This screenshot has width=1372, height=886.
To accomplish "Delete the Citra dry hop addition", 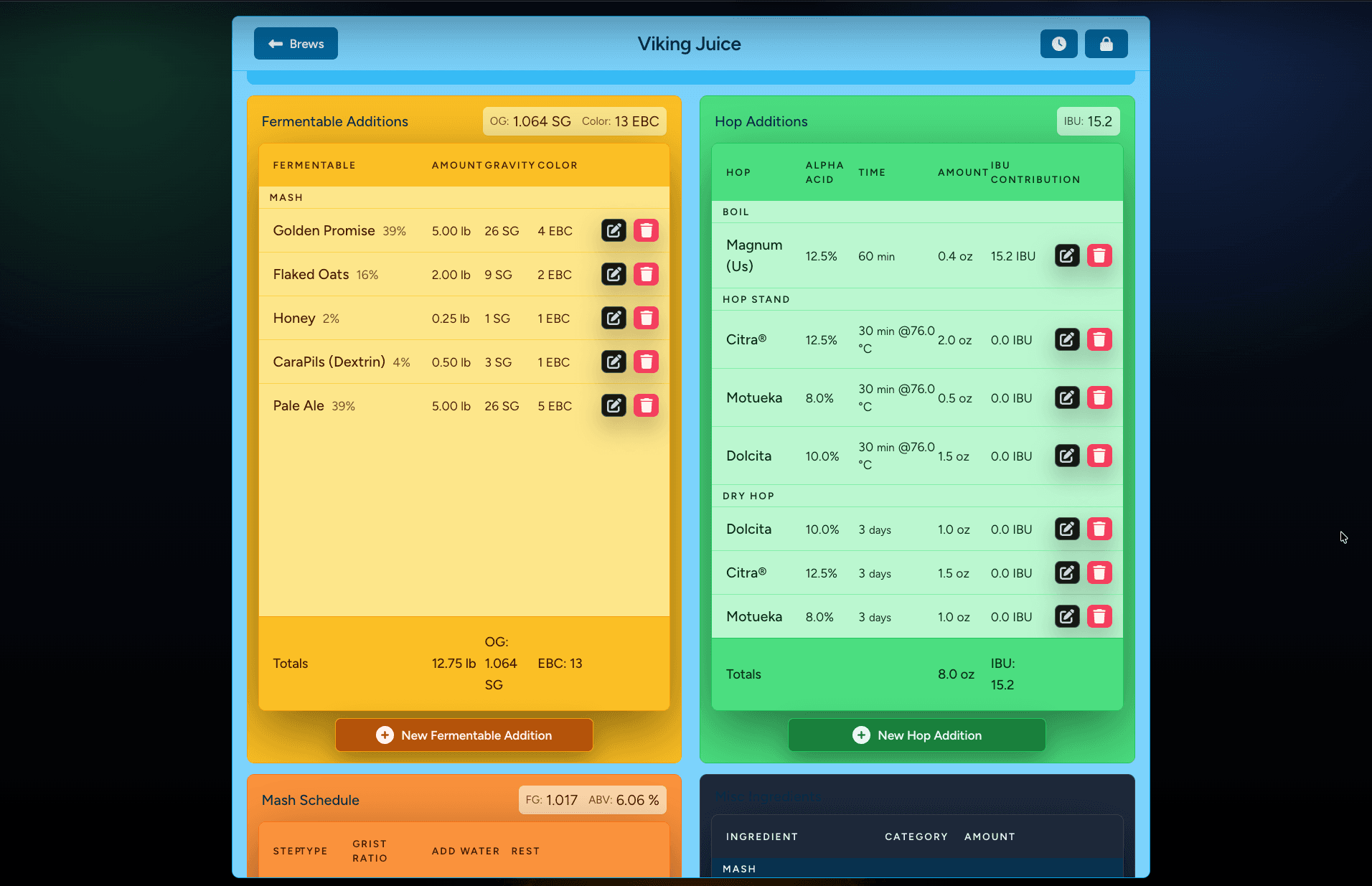I will point(1099,572).
